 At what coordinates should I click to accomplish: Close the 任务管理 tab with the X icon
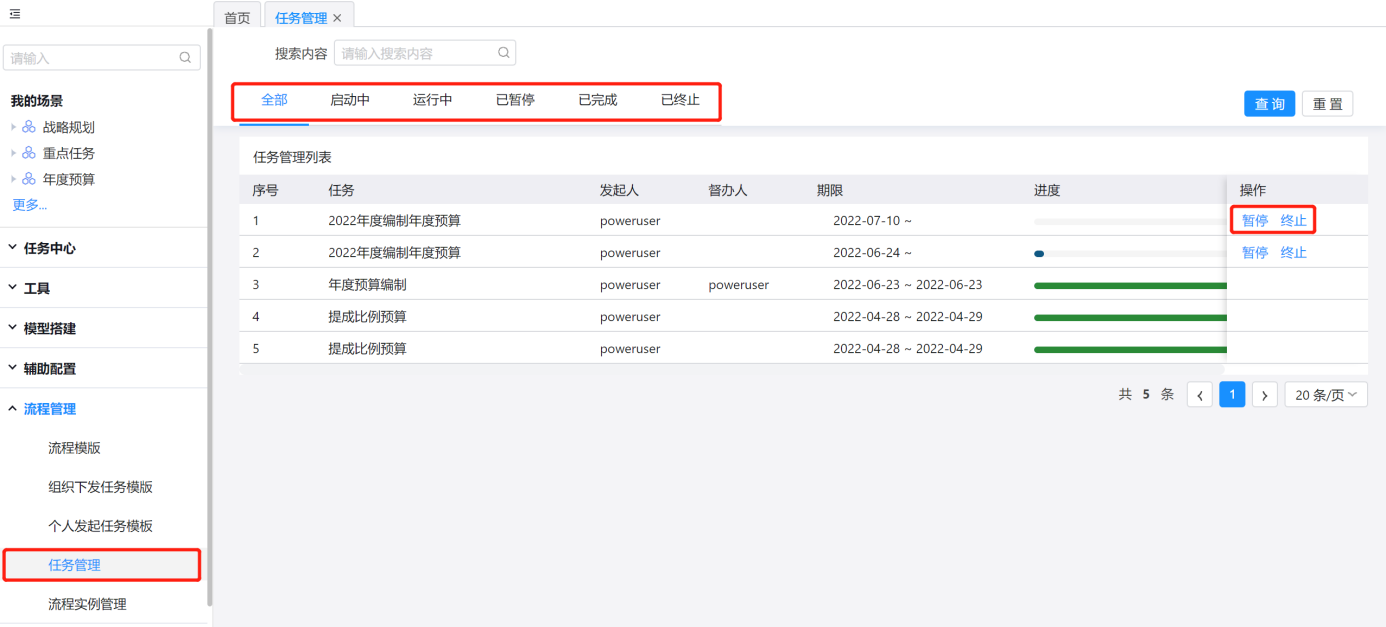(337, 18)
